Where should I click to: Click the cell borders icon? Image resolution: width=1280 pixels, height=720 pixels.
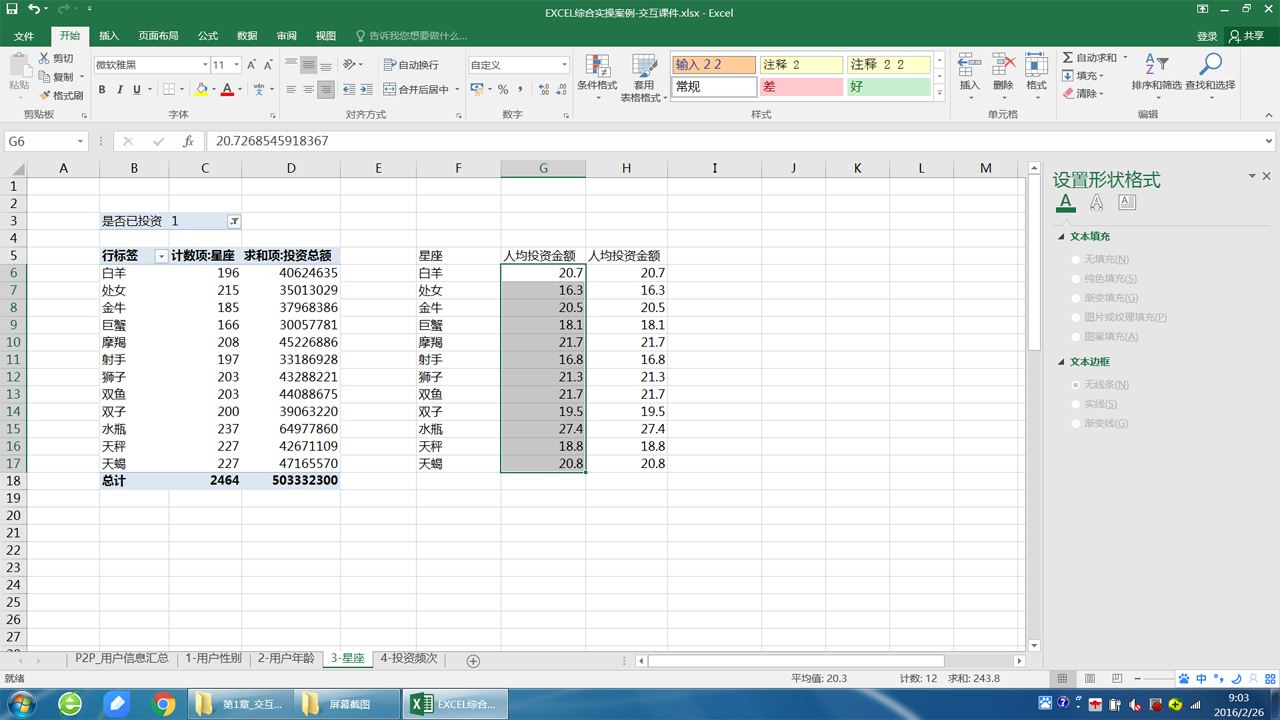pyautogui.click(x=169, y=89)
